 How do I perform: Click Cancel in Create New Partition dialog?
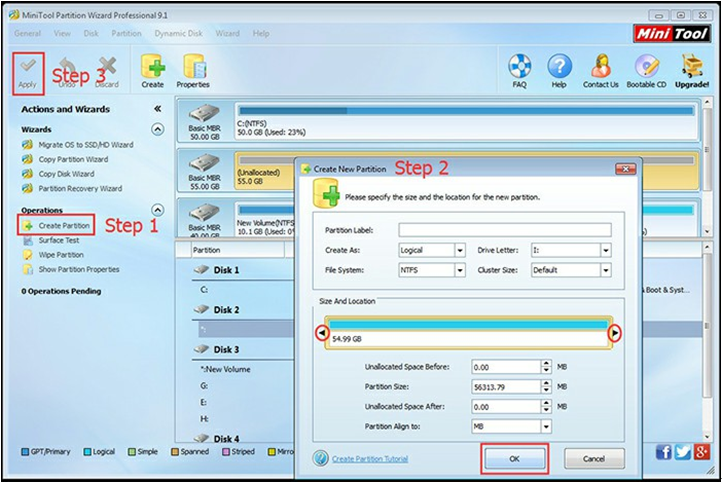coord(594,459)
